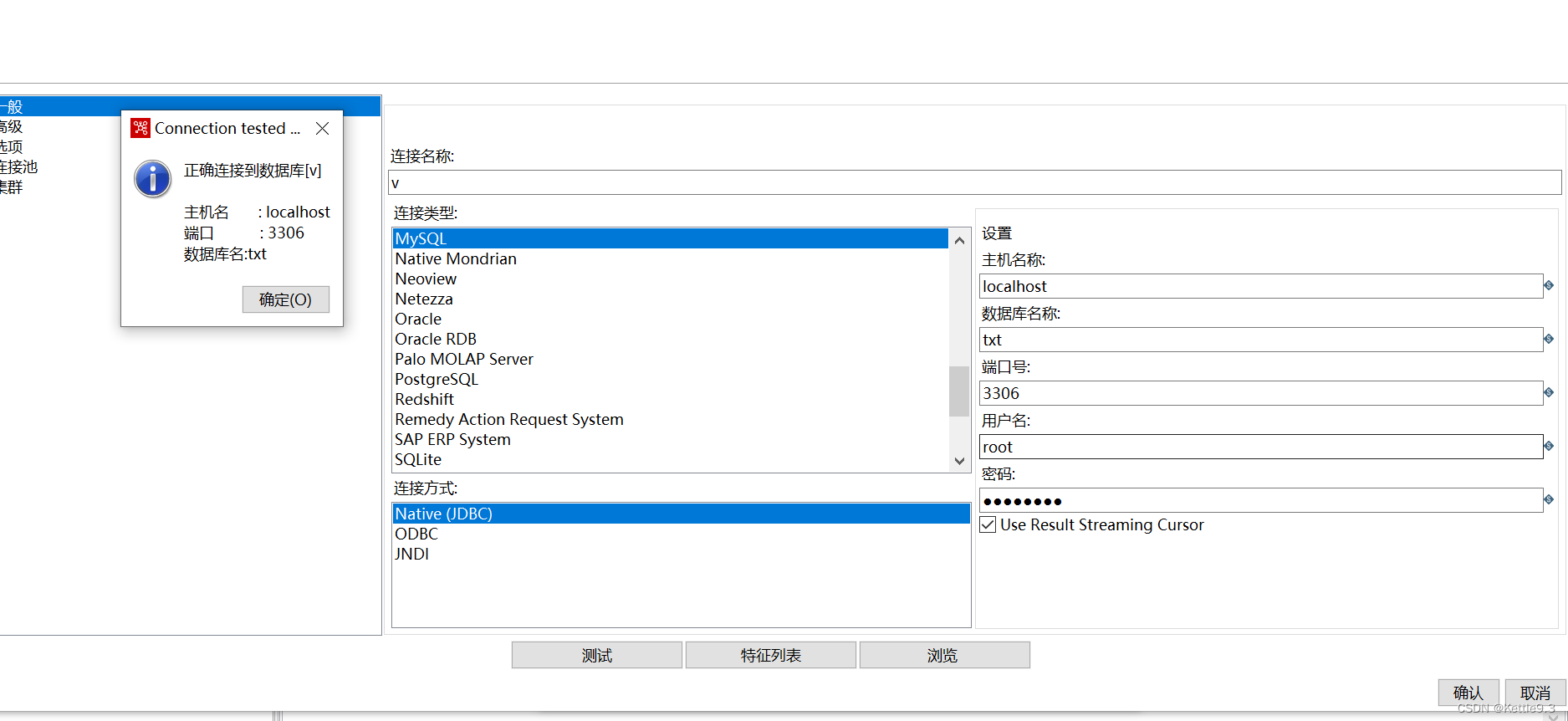Select Redshift connection type
1568x721 pixels.
[671, 399]
